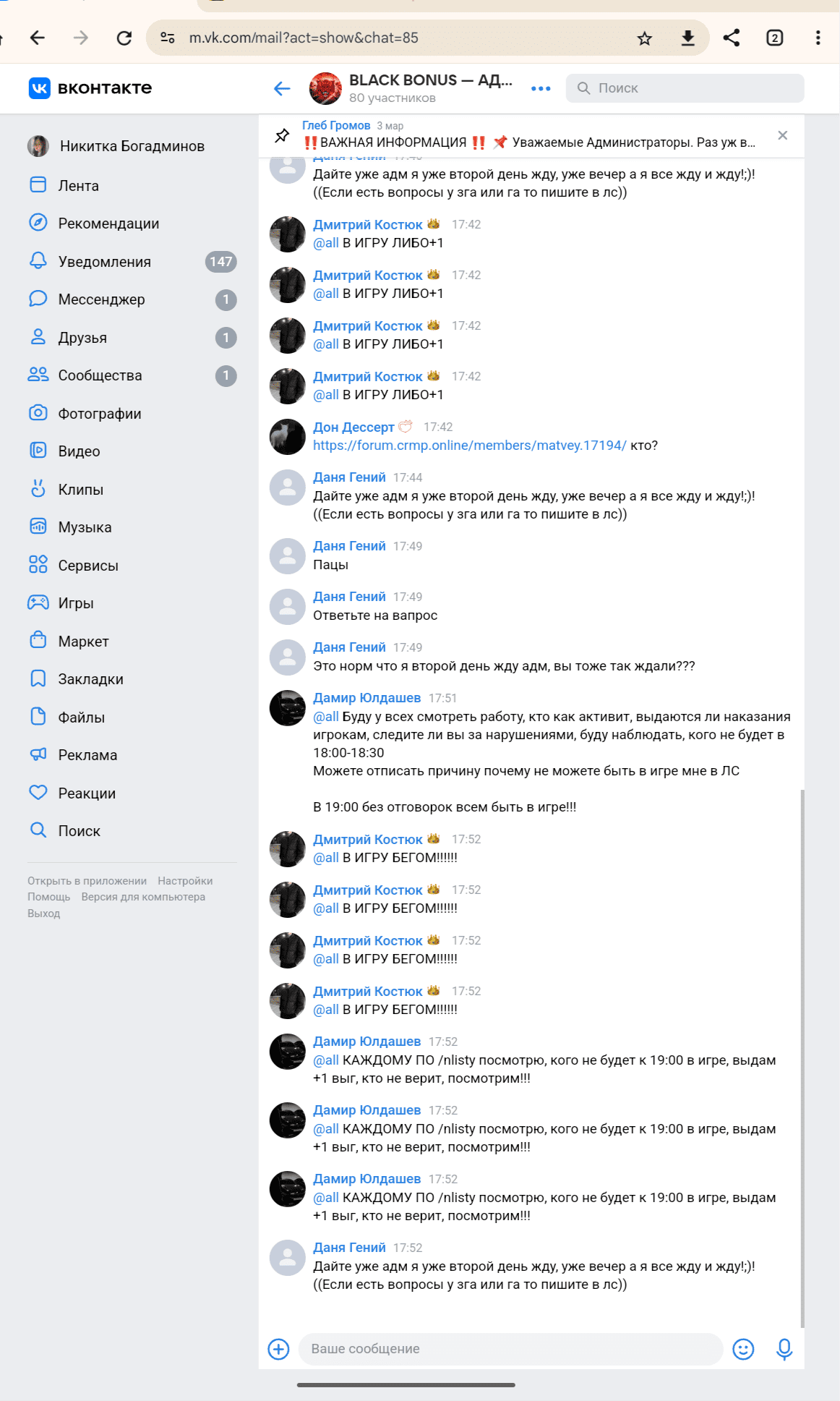Image resolution: width=840 pixels, height=1401 pixels.
Task: Click the pinned message pin icon
Action: 283,135
